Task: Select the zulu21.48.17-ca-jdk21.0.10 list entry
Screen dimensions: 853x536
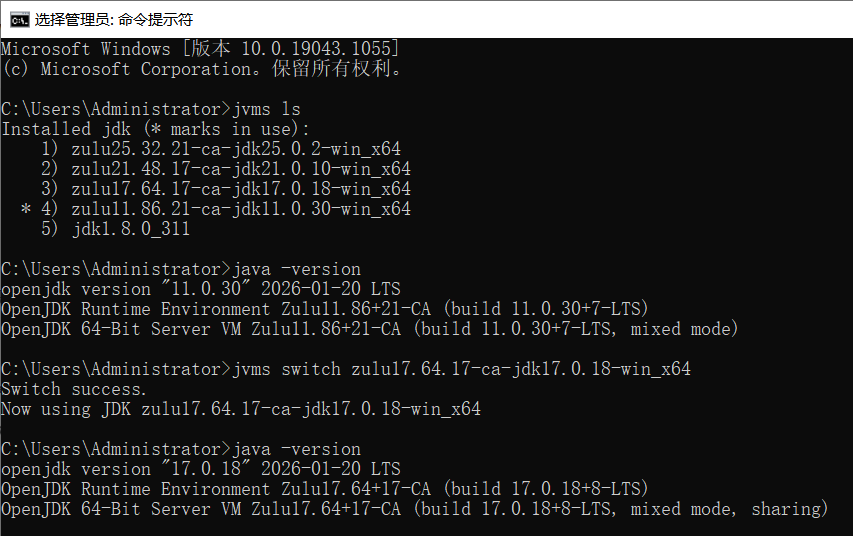Action: coord(240,169)
